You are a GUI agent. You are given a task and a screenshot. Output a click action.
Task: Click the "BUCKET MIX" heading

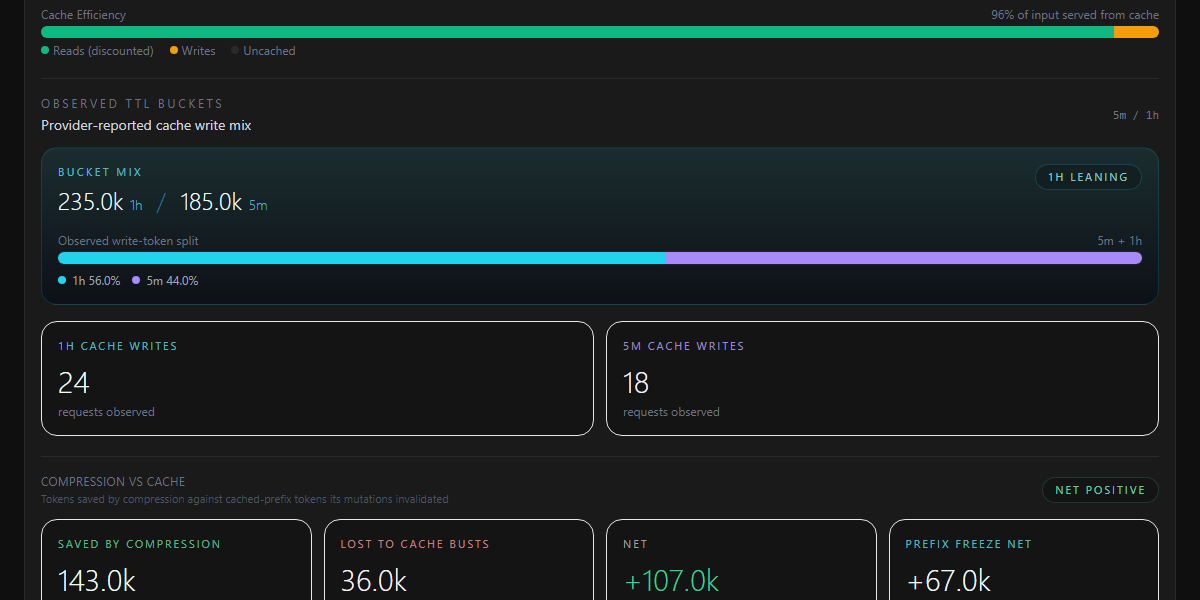coord(100,172)
